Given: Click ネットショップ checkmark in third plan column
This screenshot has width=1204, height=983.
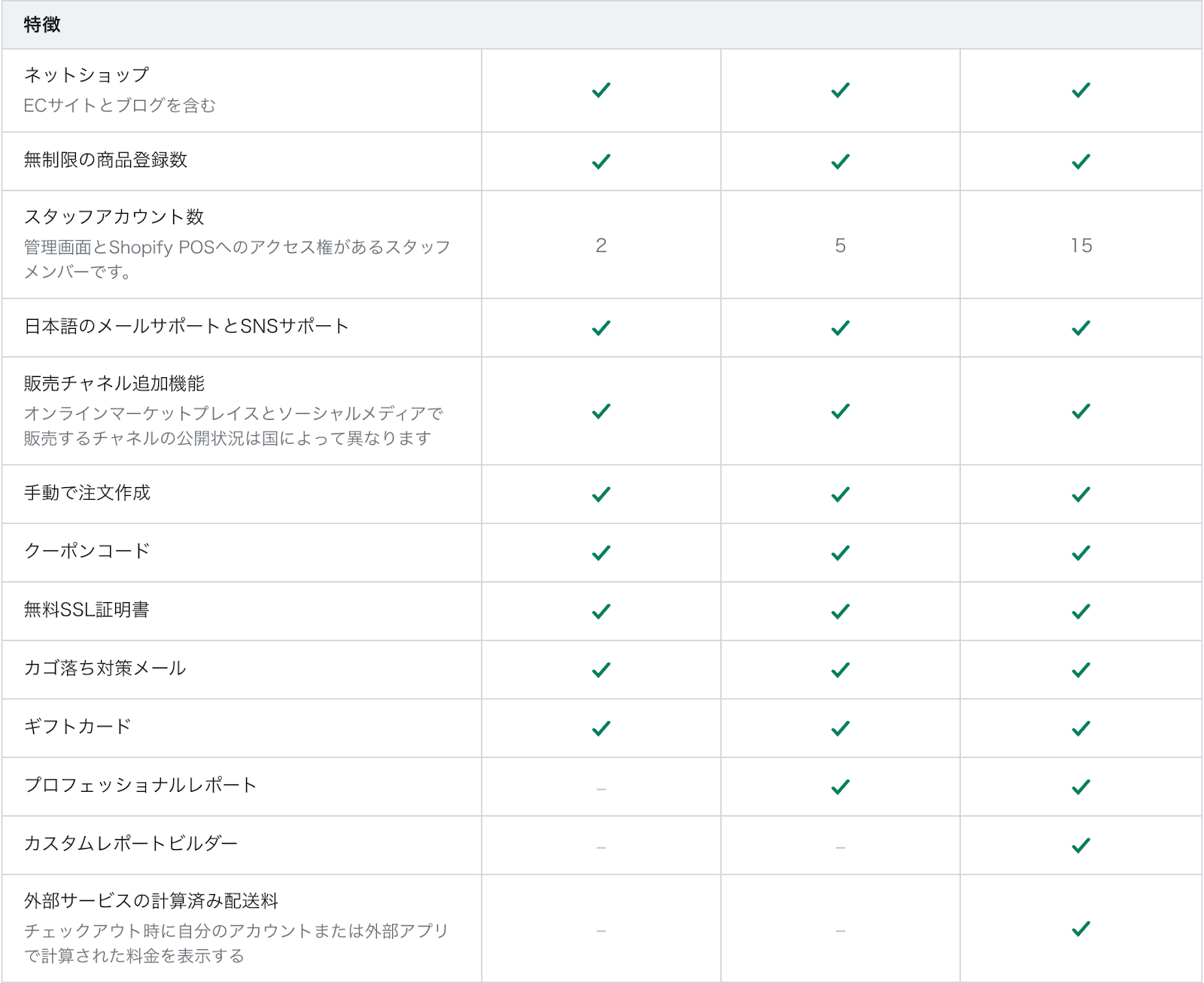Looking at the screenshot, I should tap(1081, 90).
